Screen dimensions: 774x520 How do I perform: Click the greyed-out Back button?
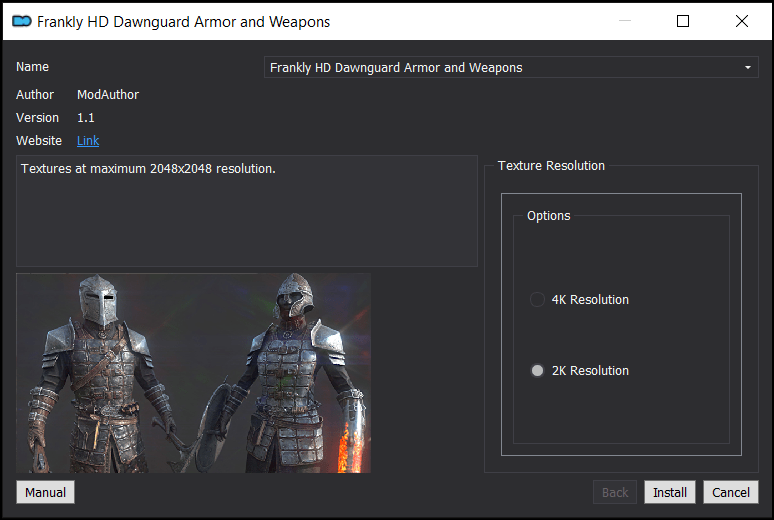point(615,492)
